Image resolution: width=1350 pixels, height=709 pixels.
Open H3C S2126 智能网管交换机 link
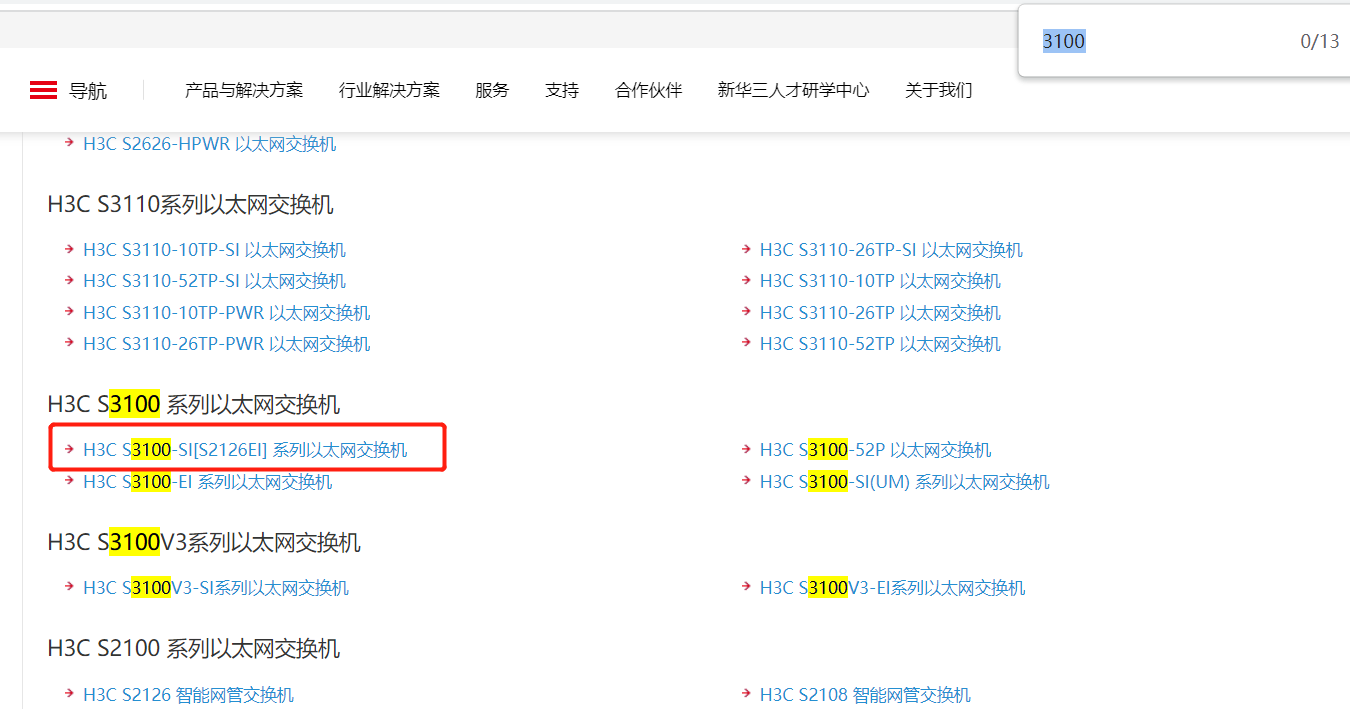[x=189, y=695]
